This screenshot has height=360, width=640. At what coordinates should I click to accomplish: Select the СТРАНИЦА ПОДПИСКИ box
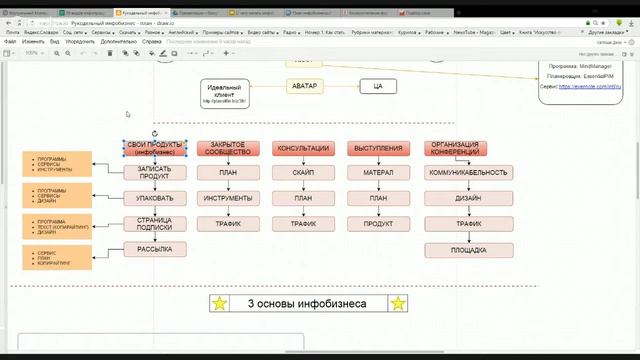pos(155,224)
